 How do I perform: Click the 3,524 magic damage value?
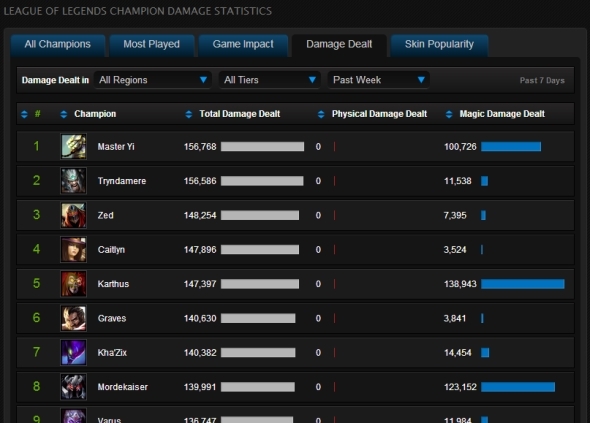tap(455, 250)
